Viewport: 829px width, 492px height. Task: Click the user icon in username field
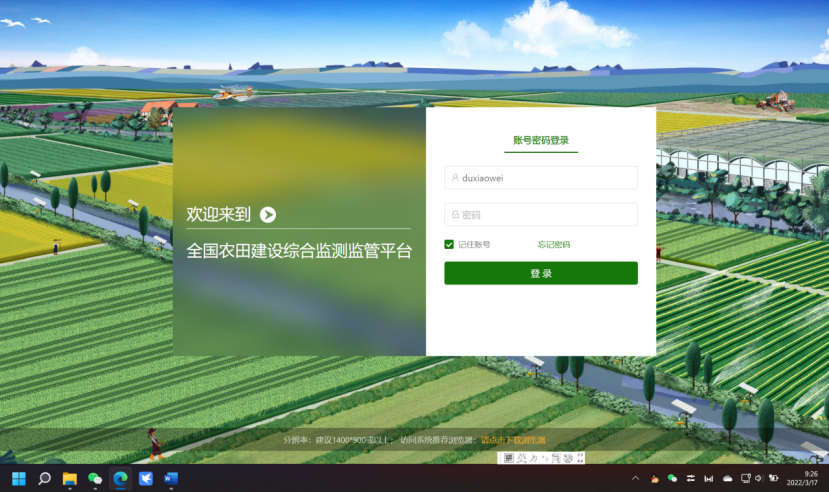click(x=455, y=178)
